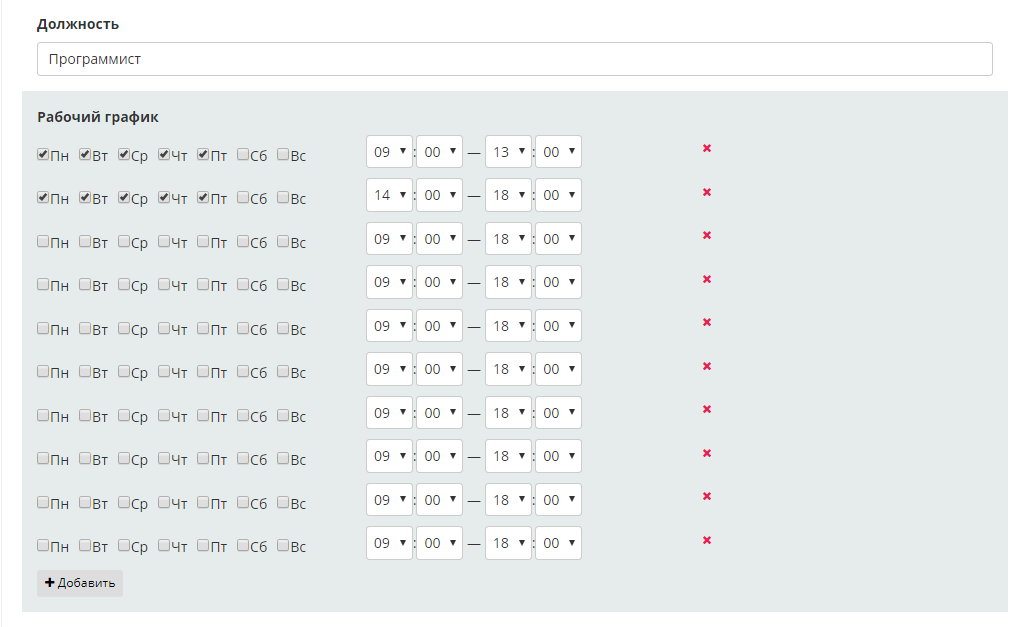
Task: Uncheck Вт in the 09:00–13:00 row
Action: (85, 155)
